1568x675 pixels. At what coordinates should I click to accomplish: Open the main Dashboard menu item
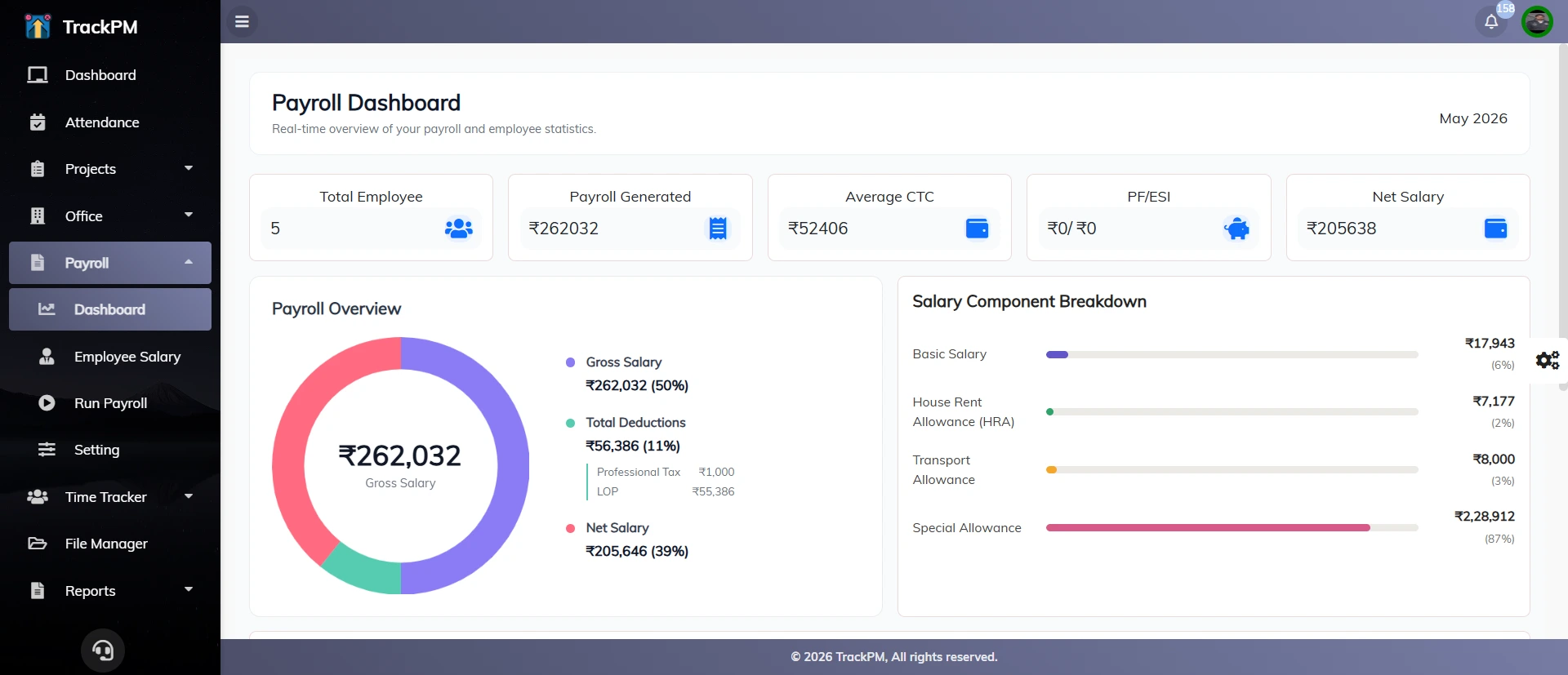pyautogui.click(x=110, y=75)
